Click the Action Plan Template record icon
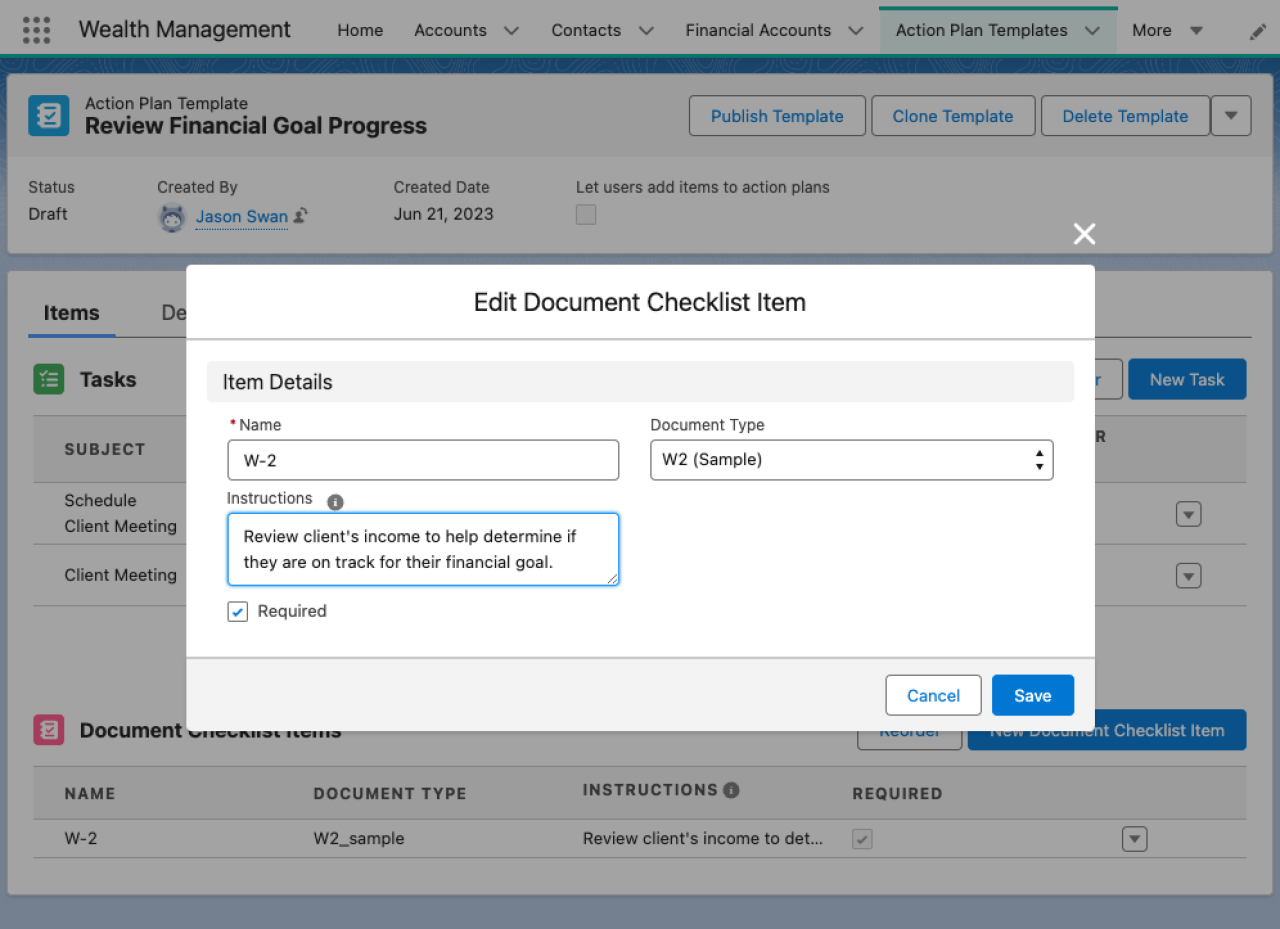 point(49,115)
